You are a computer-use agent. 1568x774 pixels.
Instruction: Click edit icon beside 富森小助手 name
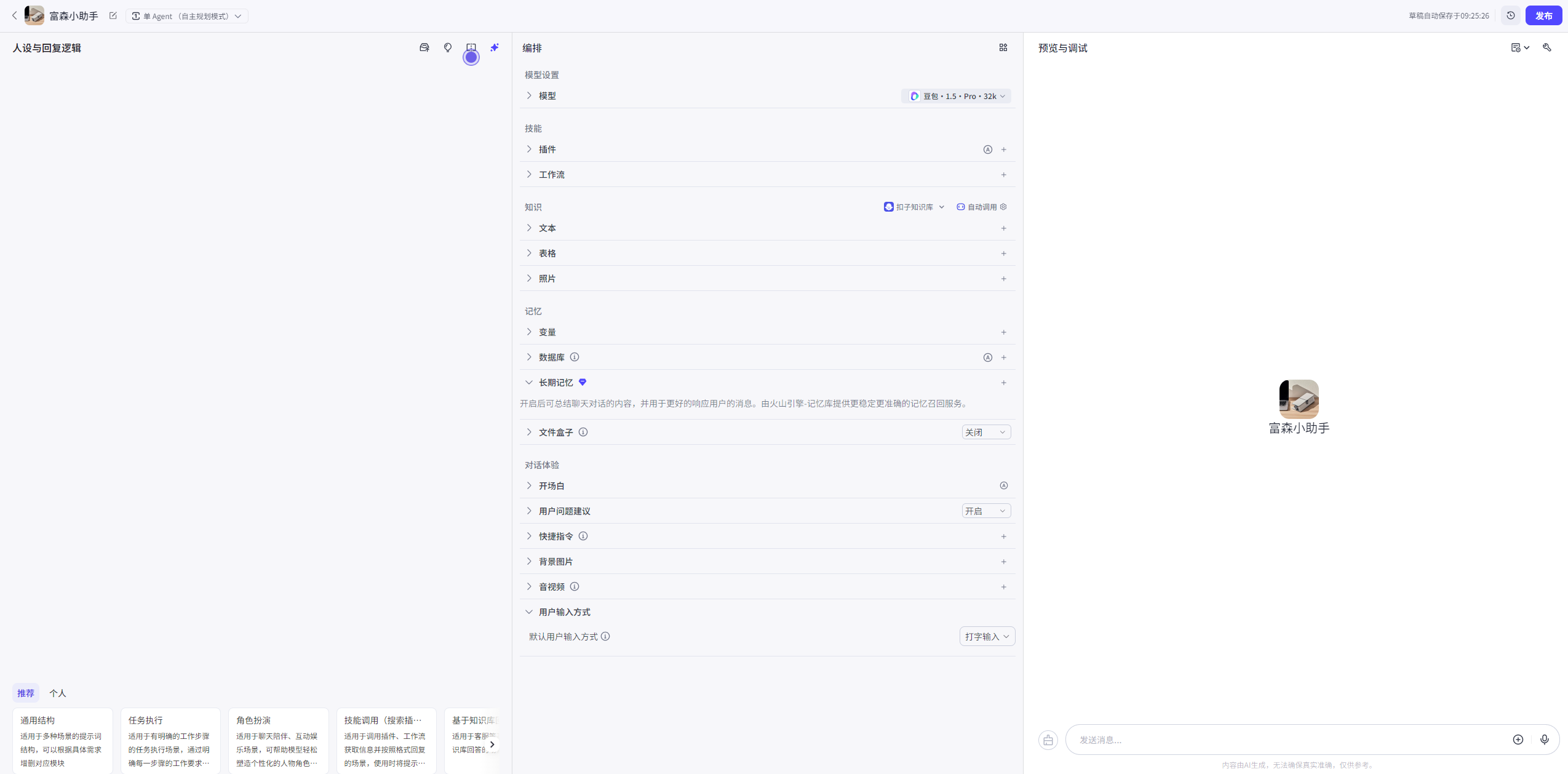coord(113,15)
